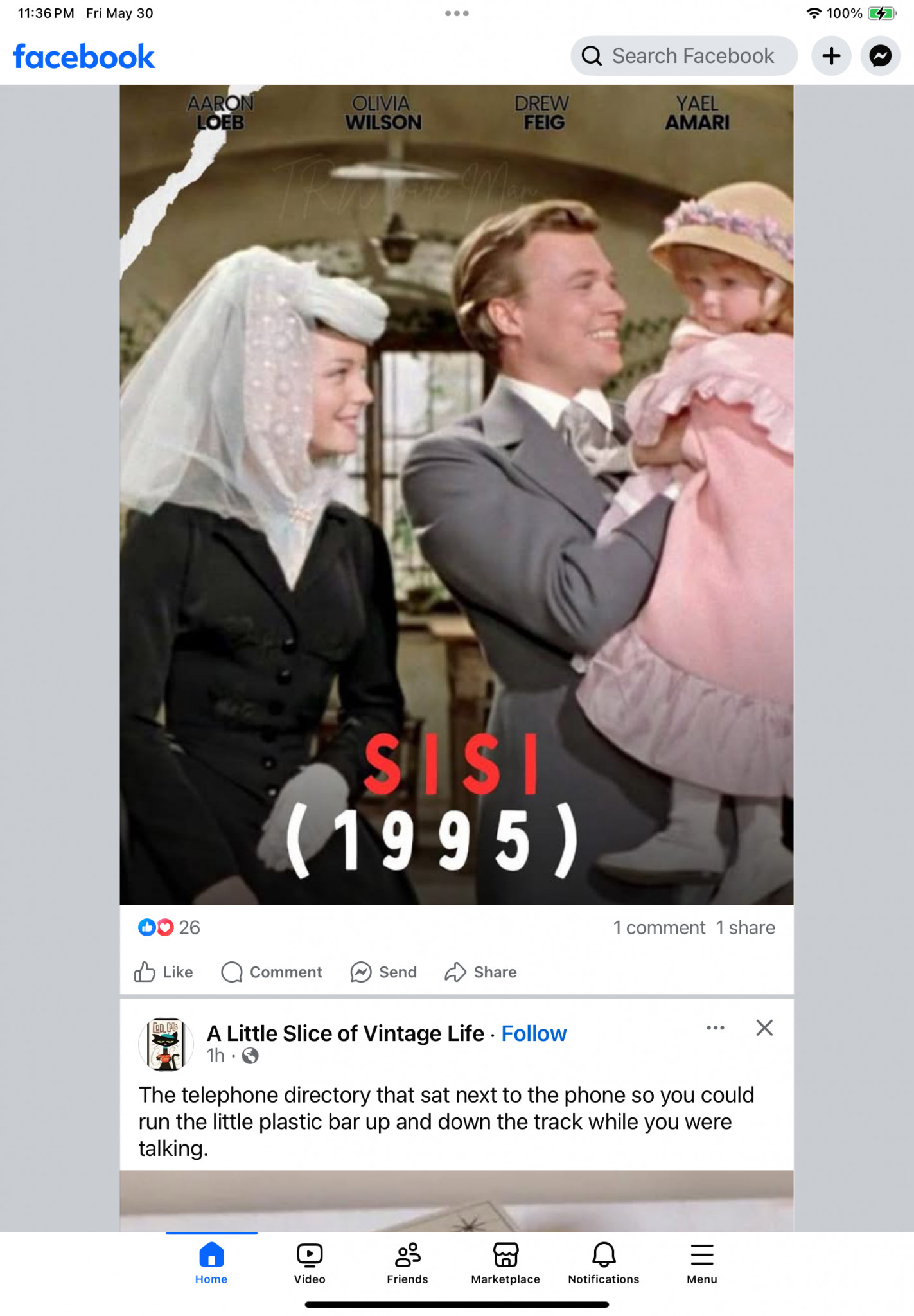Screen dimensions: 914x1316
Task: Switch to the Video tab
Action: click(310, 1263)
